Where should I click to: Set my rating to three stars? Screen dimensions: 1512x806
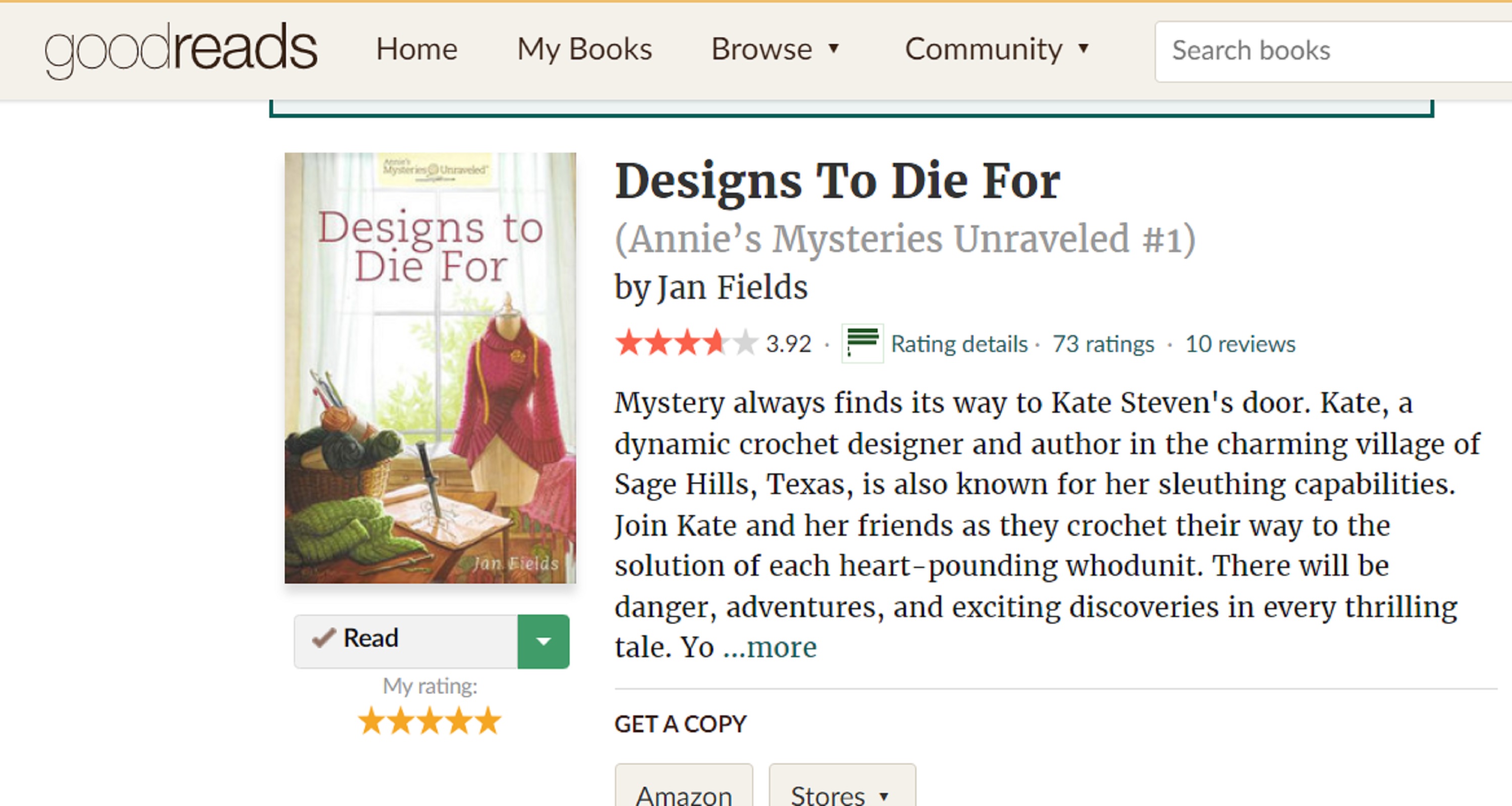click(430, 720)
